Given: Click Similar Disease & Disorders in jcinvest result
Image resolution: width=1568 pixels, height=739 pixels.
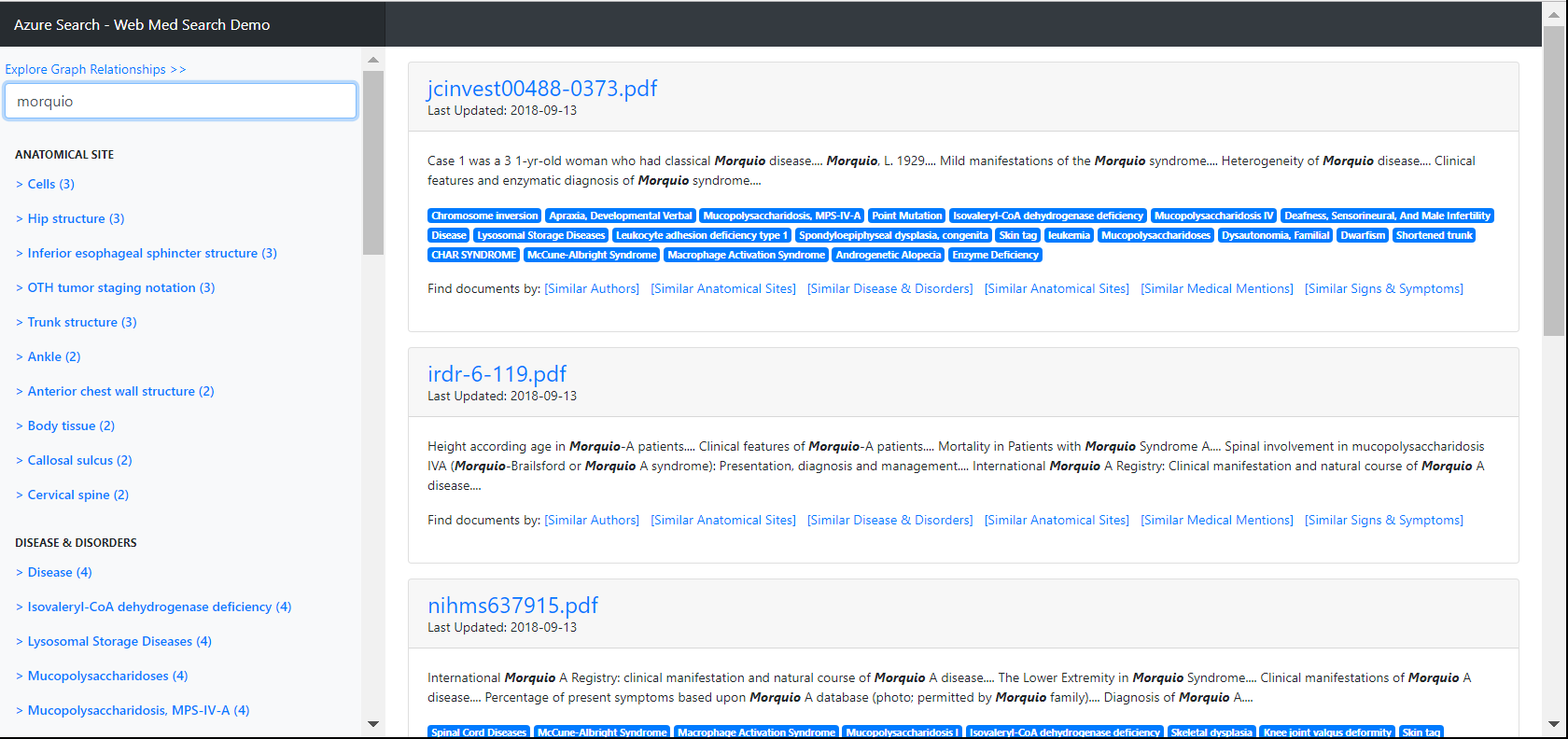Looking at the screenshot, I should tap(889, 288).
